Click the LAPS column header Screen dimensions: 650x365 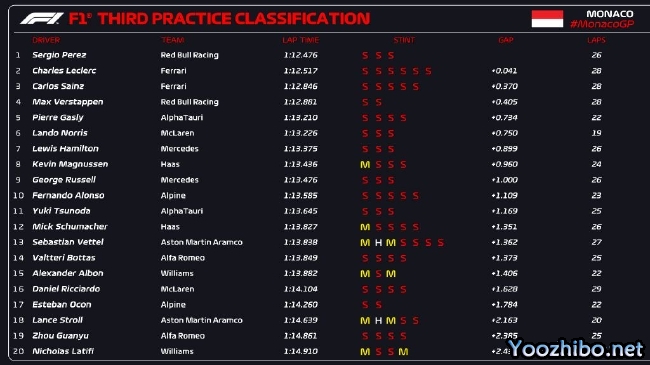(x=596, y=40)
